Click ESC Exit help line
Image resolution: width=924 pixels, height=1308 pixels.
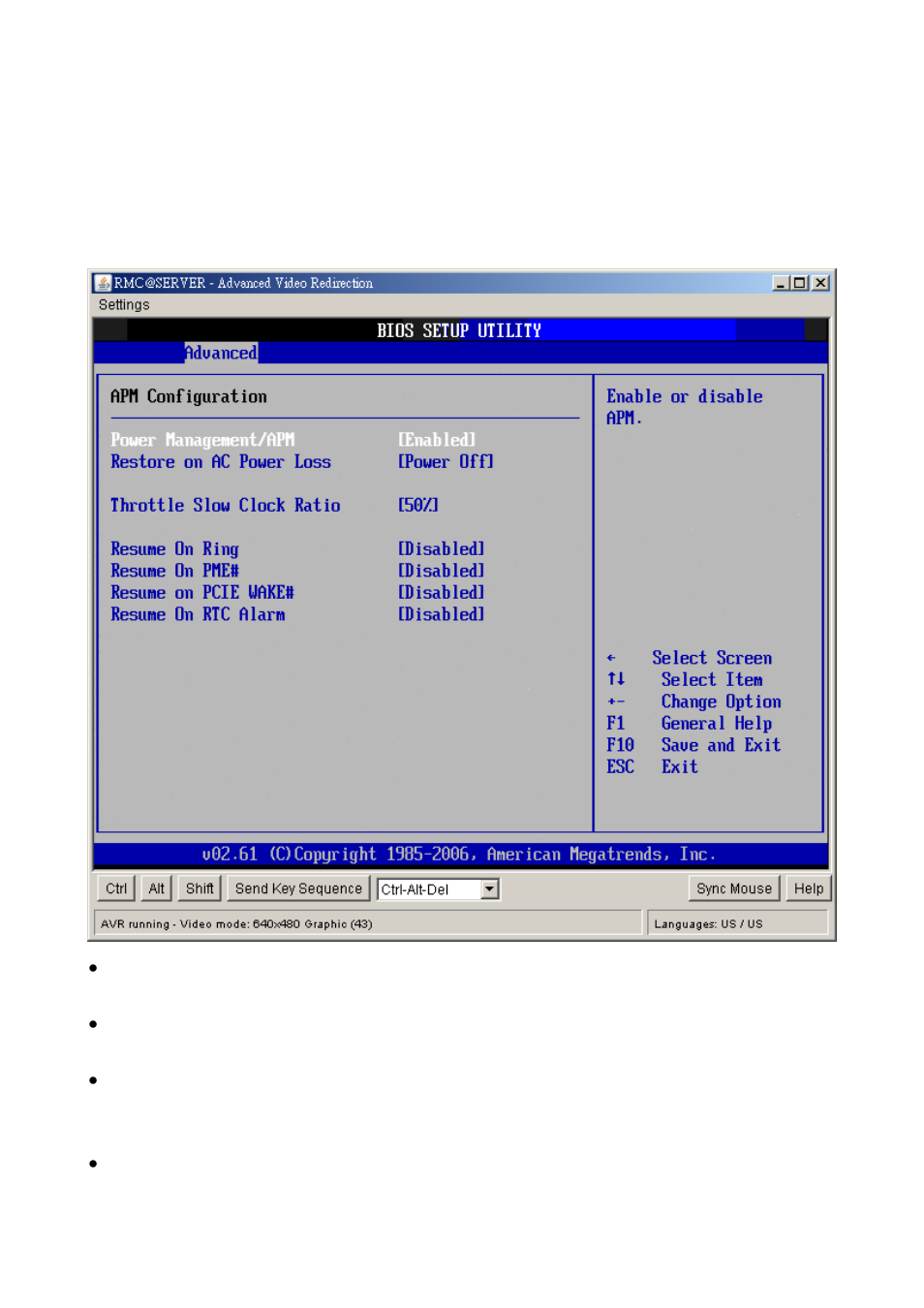point(652,766)
